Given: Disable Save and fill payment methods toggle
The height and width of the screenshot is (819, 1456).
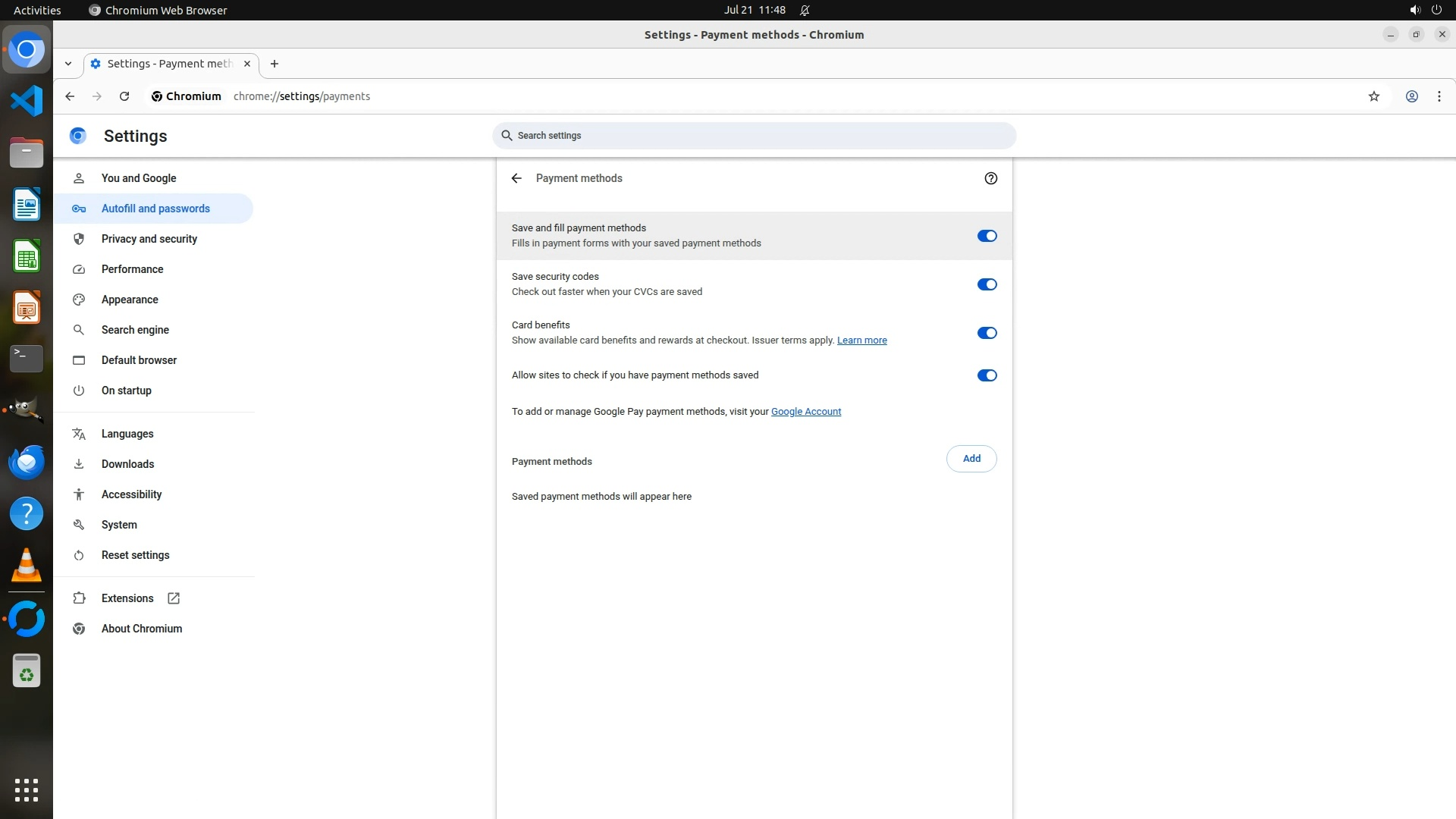Looking at the screenshot, I should pyautogui.click(x=987, y=236).
